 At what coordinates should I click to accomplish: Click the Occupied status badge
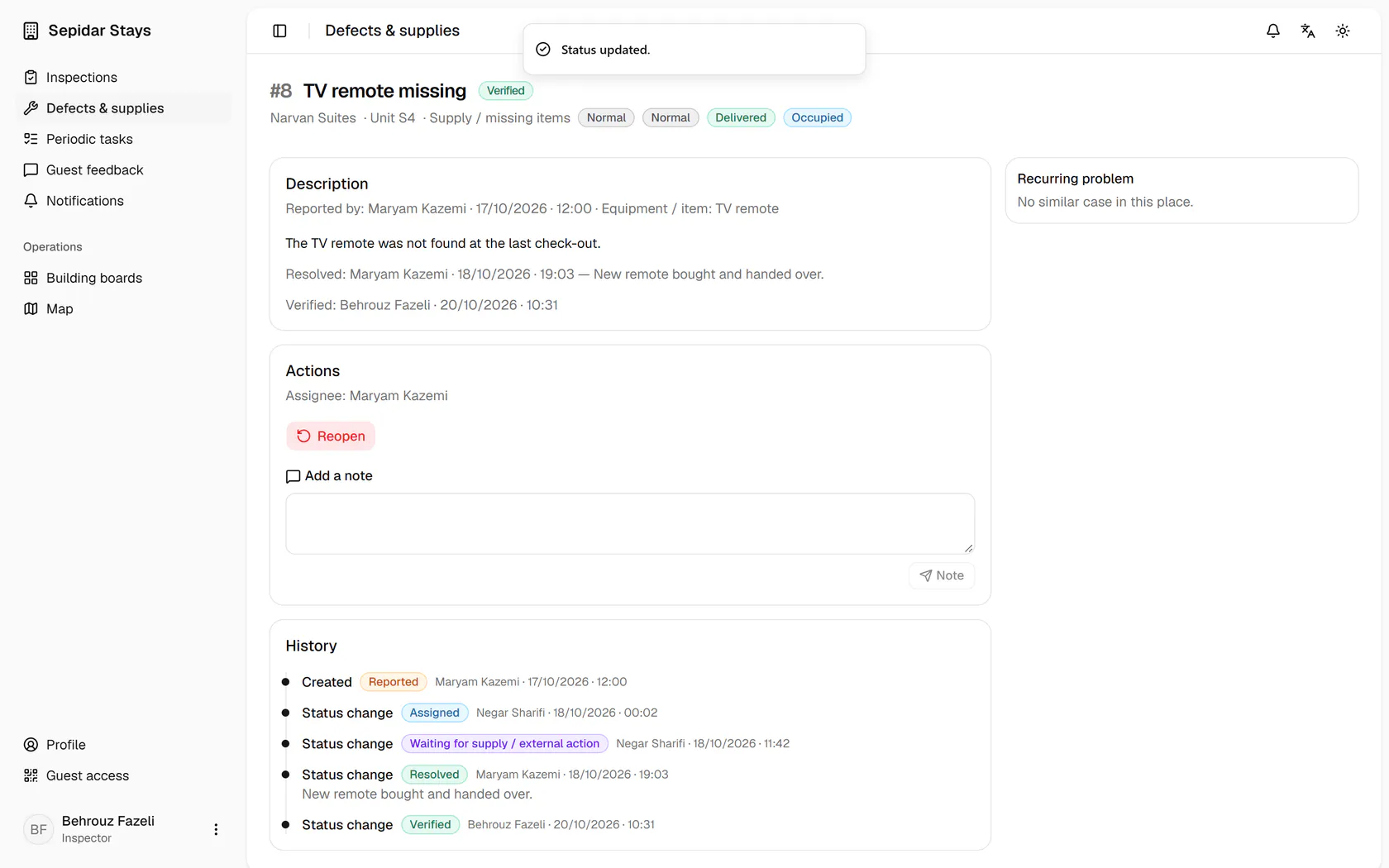tap(817, 117)
